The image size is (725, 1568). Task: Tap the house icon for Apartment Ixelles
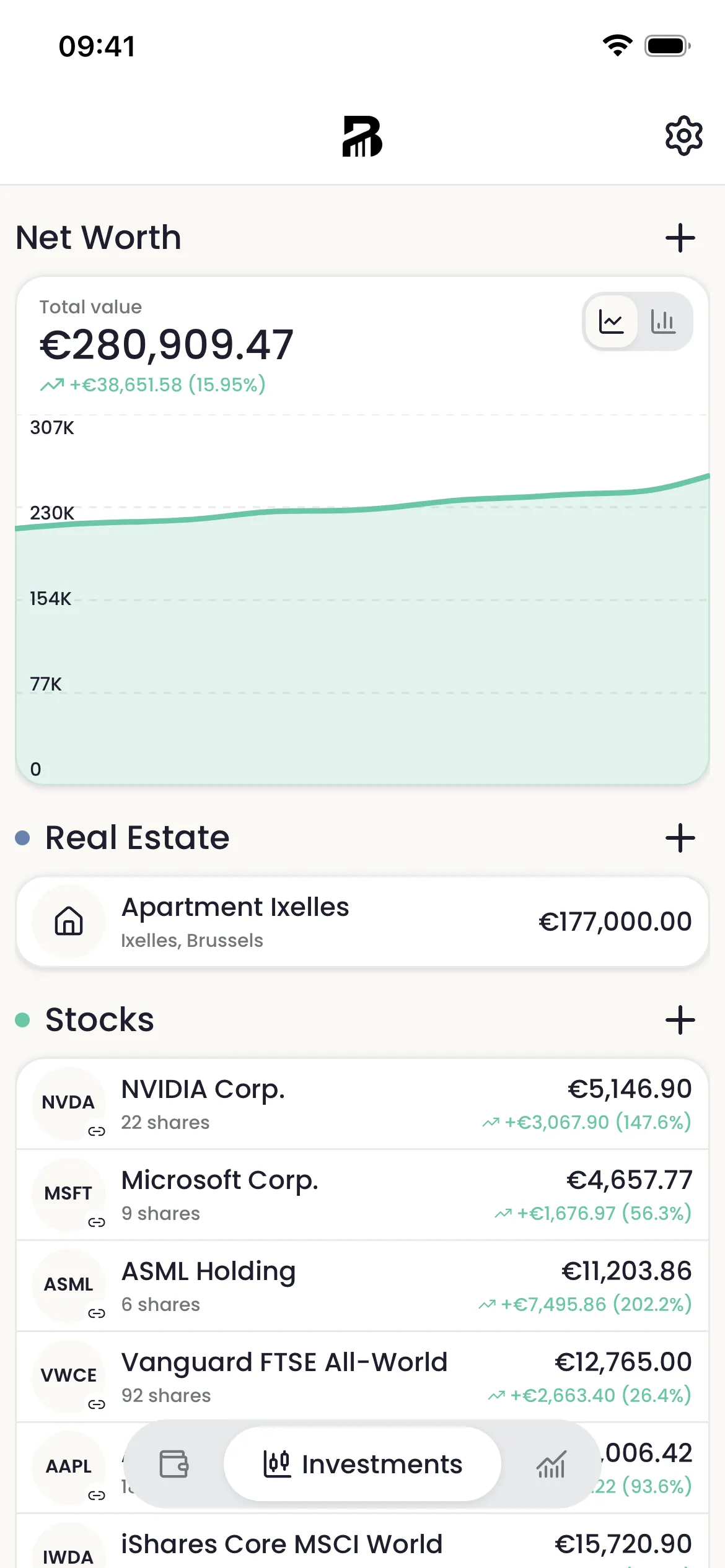click(69, 921)
